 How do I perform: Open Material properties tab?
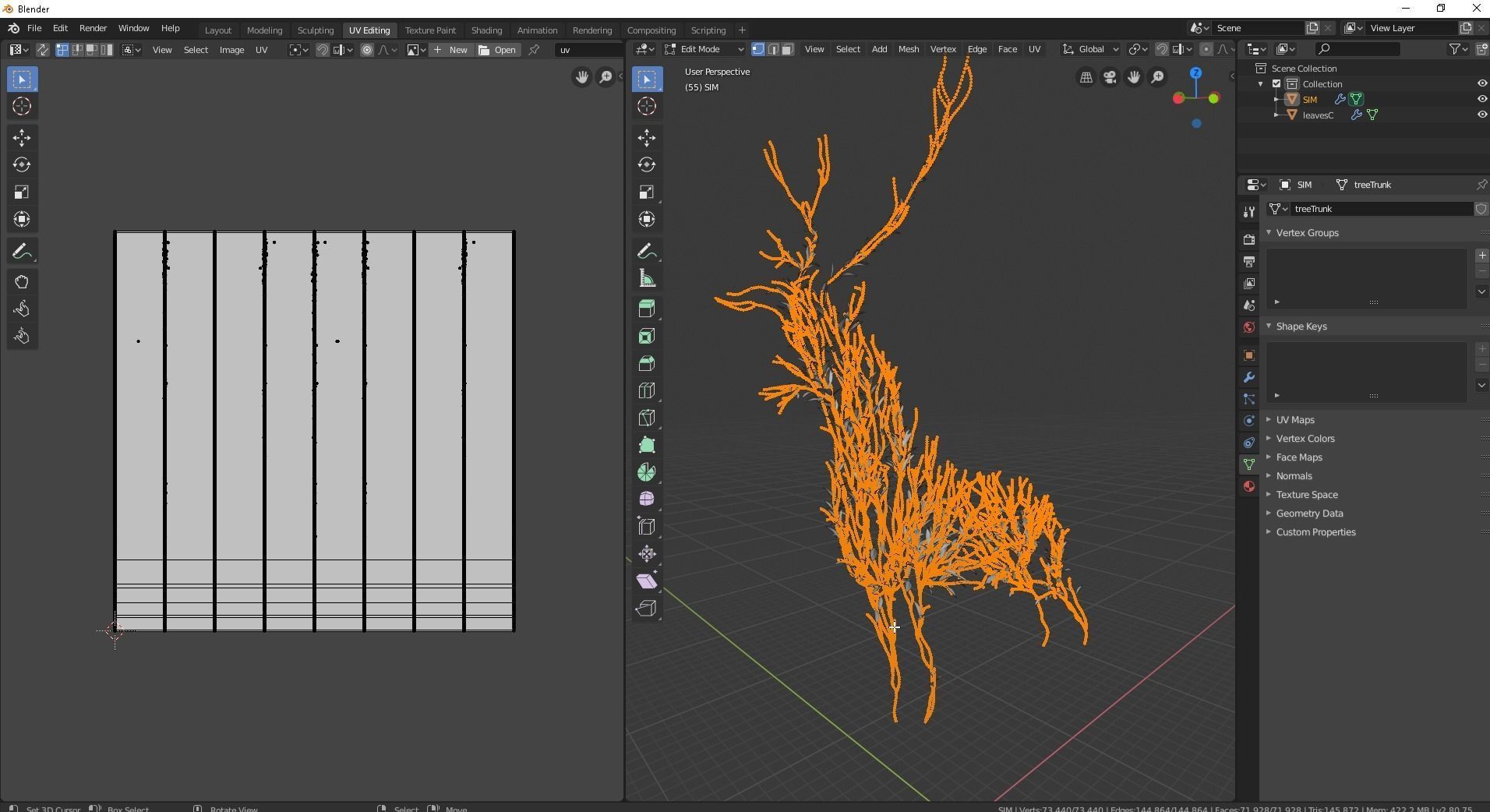pyautogui.click(x=1249, y=486)
